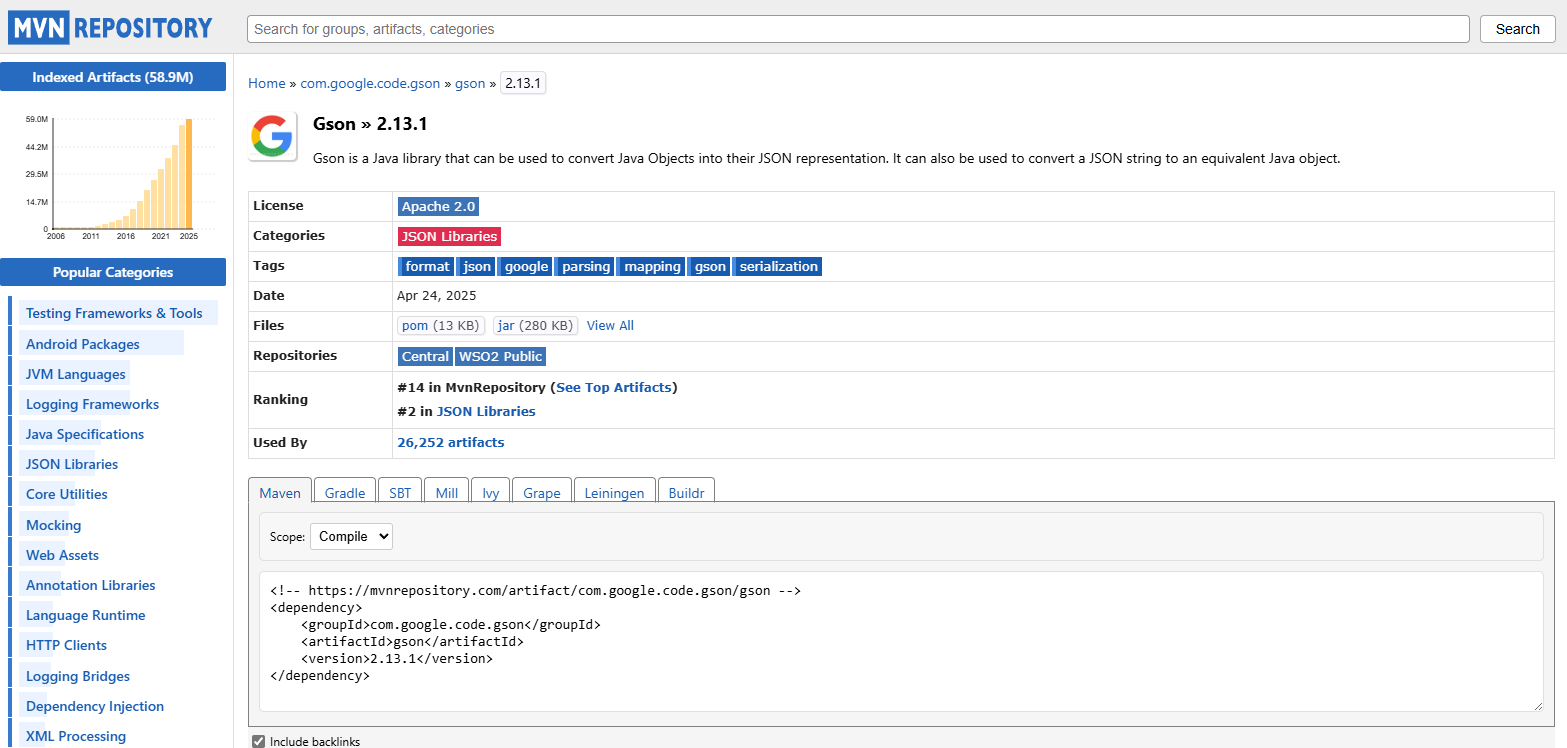The height and width of the screenshot is (748, 1567).
Task: Click the parsing tag
Action: (x=584, y=266)
